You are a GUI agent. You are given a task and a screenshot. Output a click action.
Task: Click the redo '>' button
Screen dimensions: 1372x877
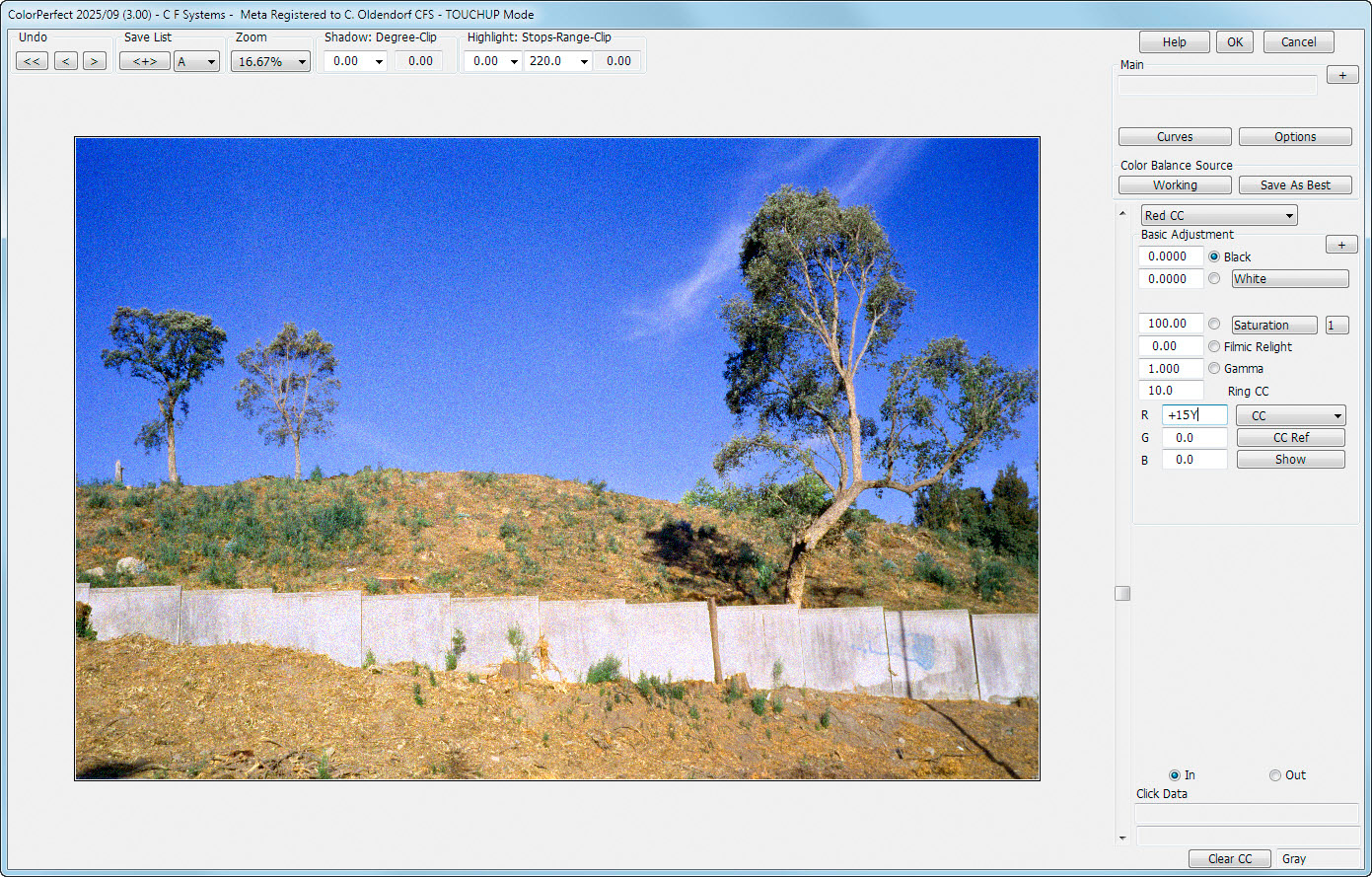[95, 61]
